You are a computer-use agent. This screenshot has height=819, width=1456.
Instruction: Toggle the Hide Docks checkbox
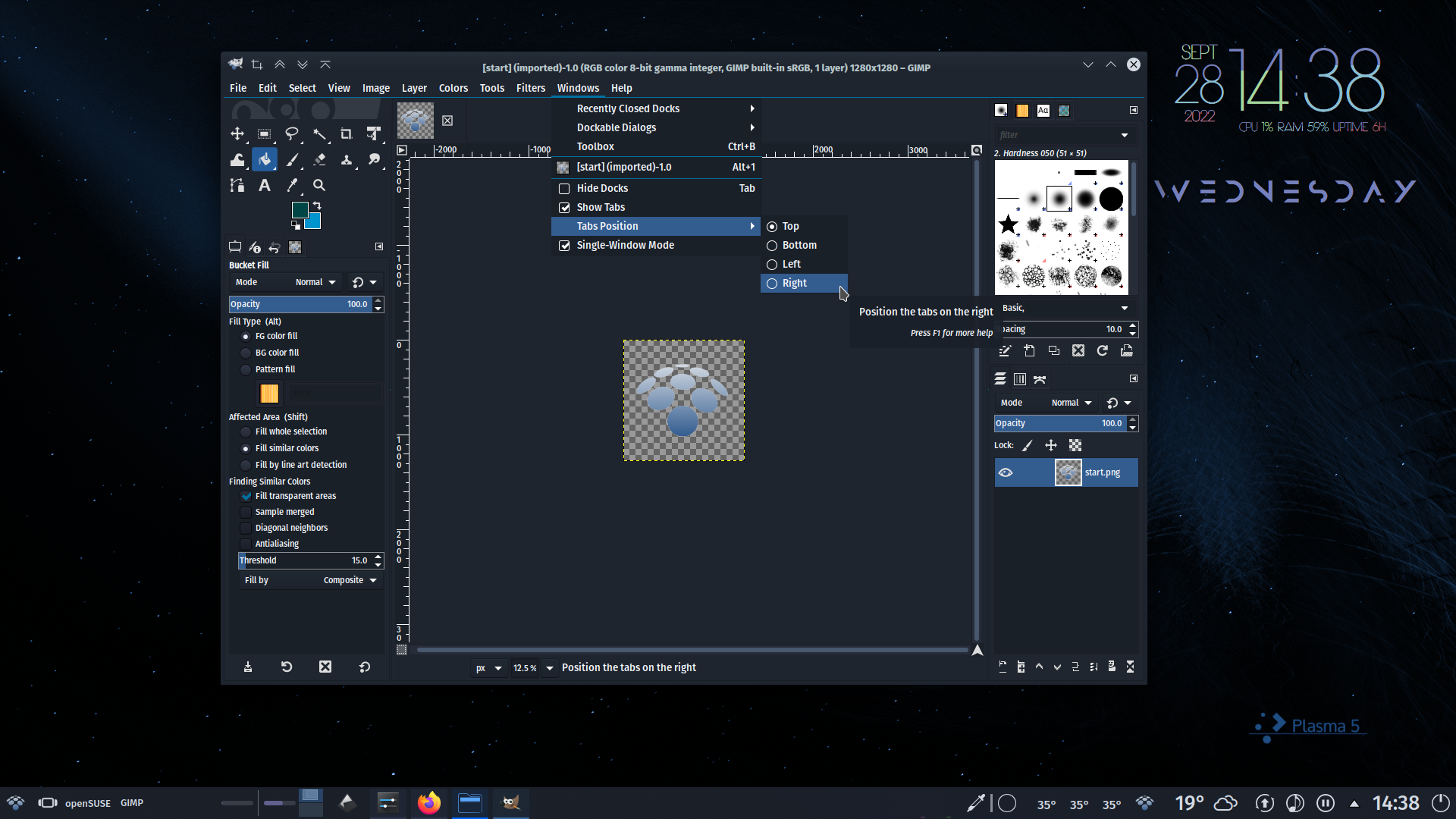(564, 189)
